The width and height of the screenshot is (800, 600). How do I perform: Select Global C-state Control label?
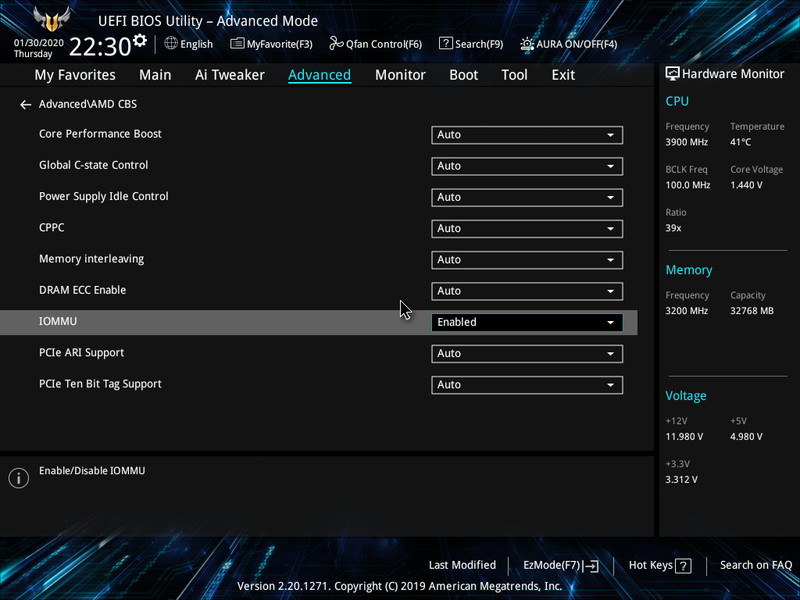click(x=93, y=165)
